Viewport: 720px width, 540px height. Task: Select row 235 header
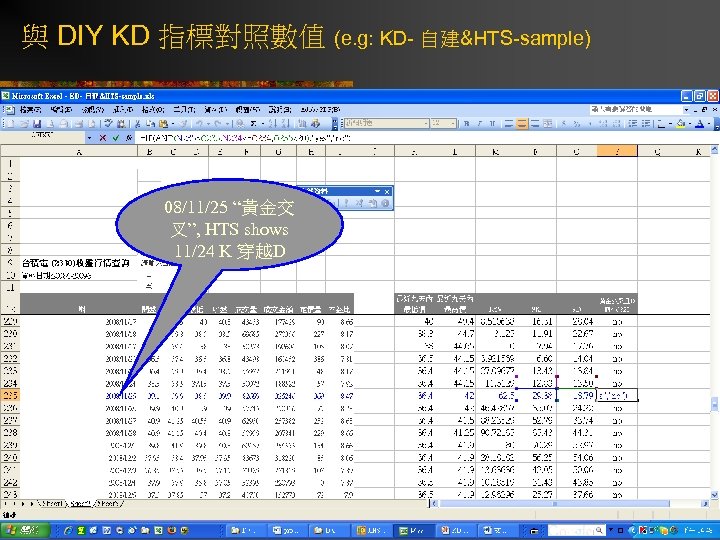coord(10,395)
